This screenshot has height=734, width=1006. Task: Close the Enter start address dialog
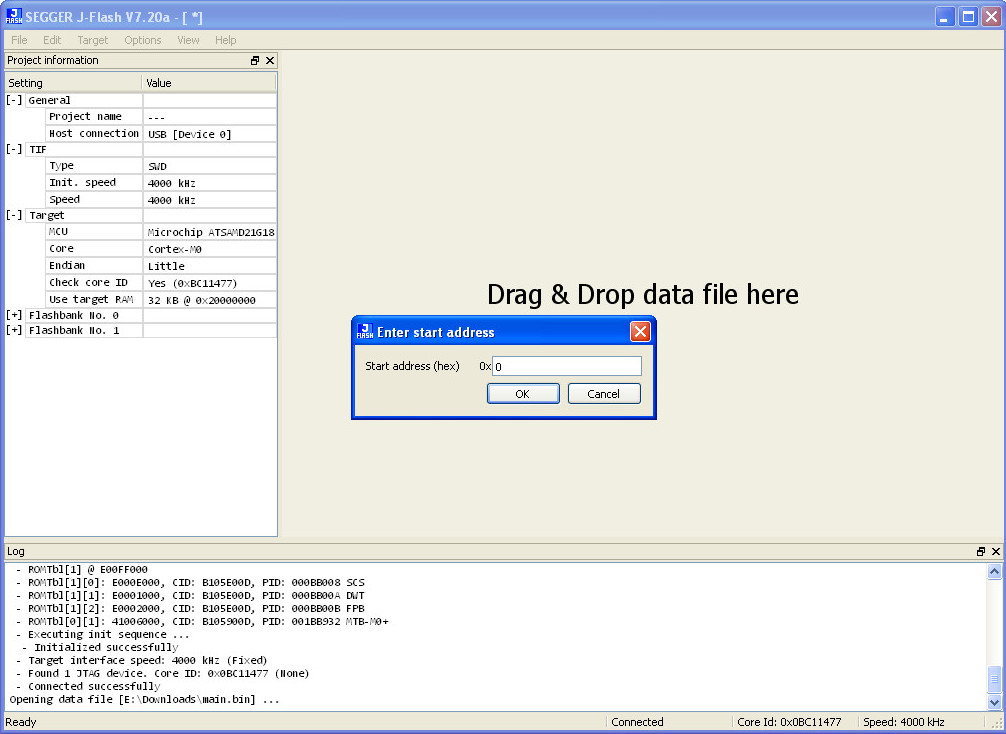click(x=640, y=332)
